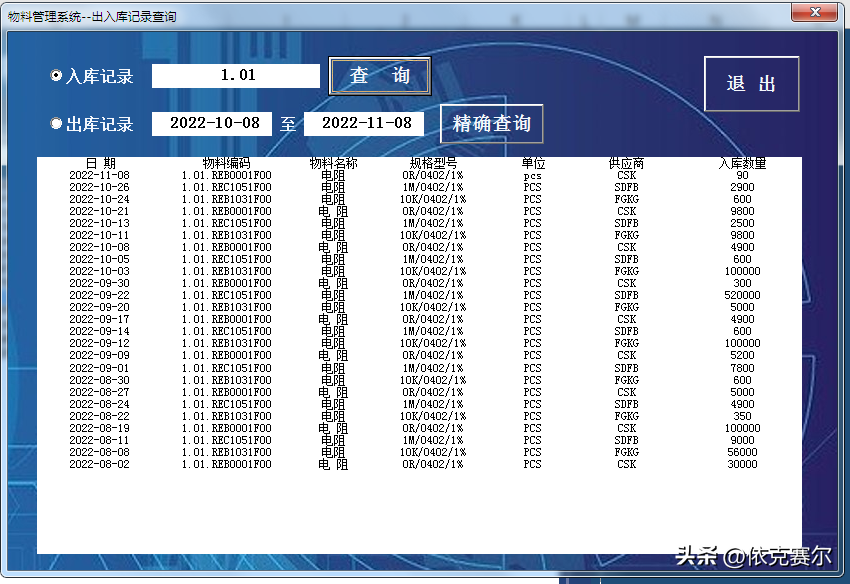
Task: Click quantity 9000 in the 2022-08-11 row
Action: tap(742, 440)
